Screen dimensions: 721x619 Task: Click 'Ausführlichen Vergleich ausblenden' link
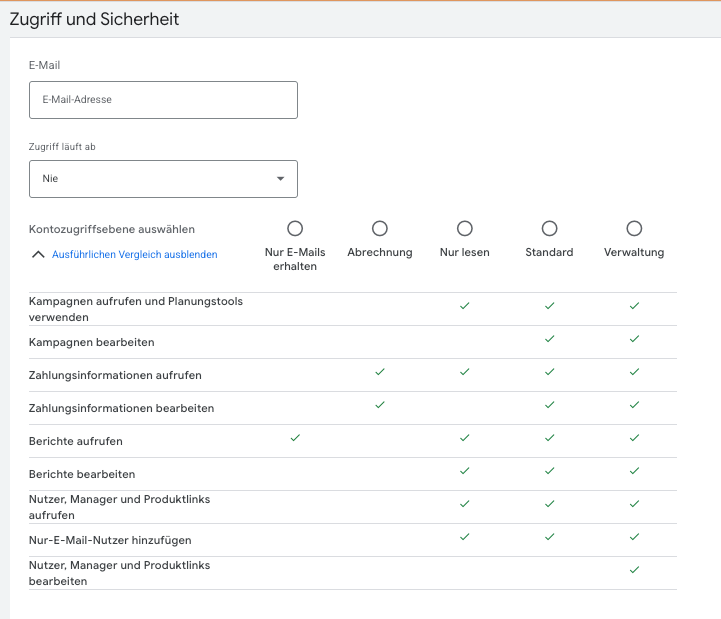coord(134,255)
